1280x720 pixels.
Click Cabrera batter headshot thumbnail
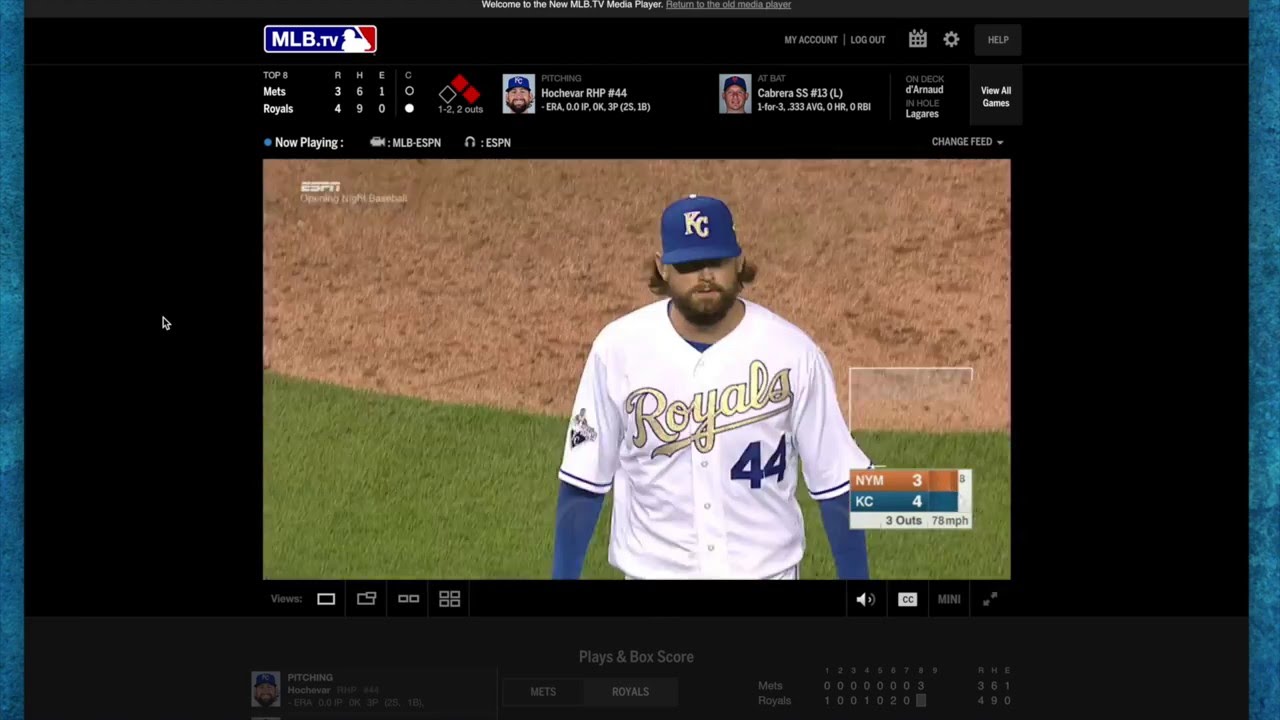tap(735, 94)
